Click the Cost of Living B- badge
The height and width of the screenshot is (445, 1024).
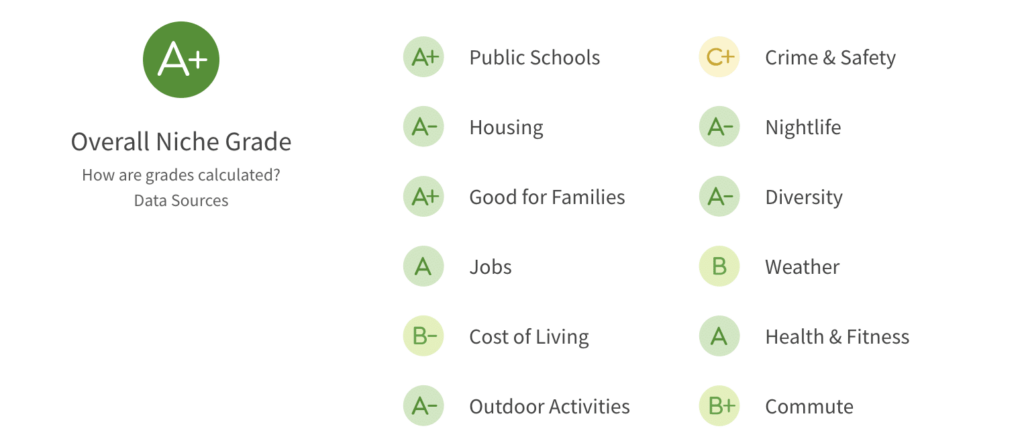point(423,337)
